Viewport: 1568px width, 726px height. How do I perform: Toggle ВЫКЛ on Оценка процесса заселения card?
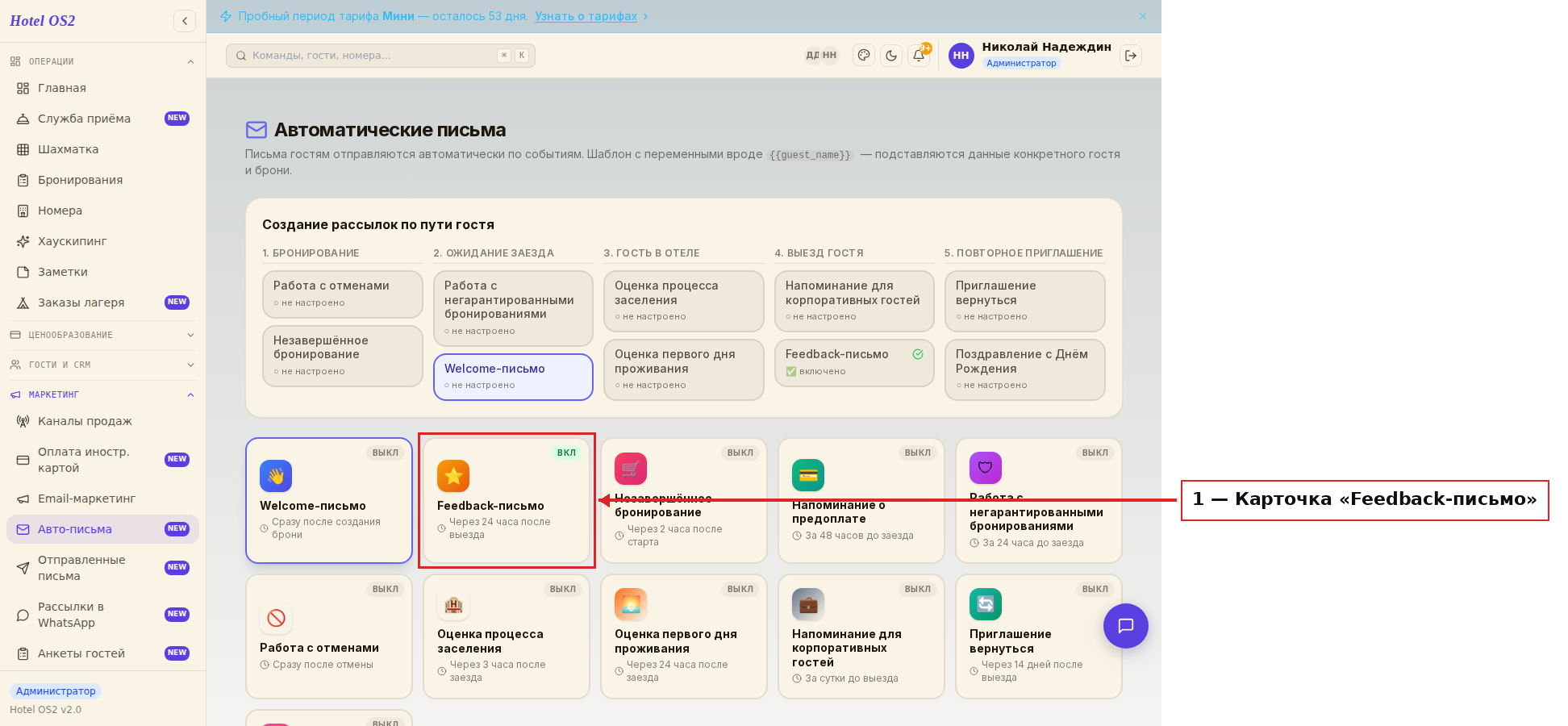tap(563, 590)
